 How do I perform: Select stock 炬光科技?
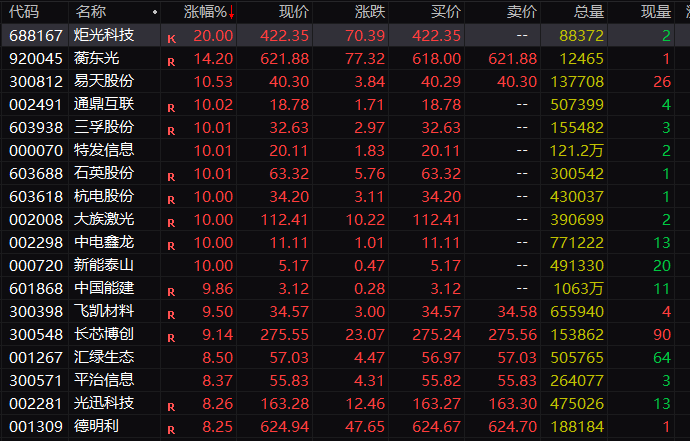pos(104,35)
